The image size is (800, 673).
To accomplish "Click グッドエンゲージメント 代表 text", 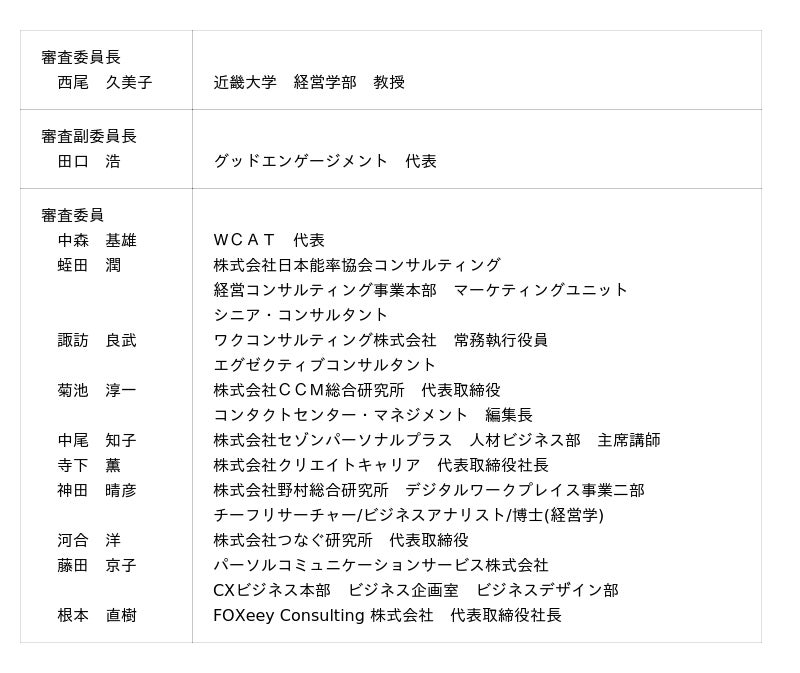I will pyautogui.click(x=325, y=161).
